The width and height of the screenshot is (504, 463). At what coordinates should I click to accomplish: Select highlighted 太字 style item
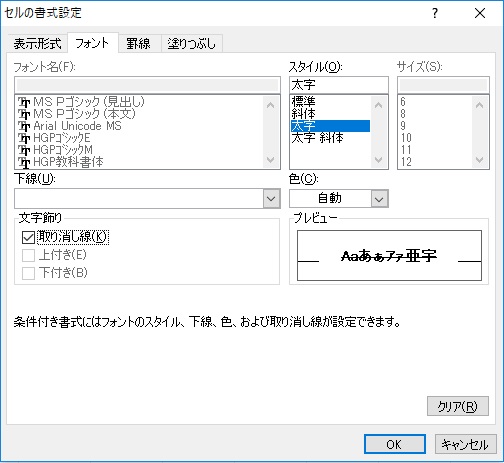330,126
